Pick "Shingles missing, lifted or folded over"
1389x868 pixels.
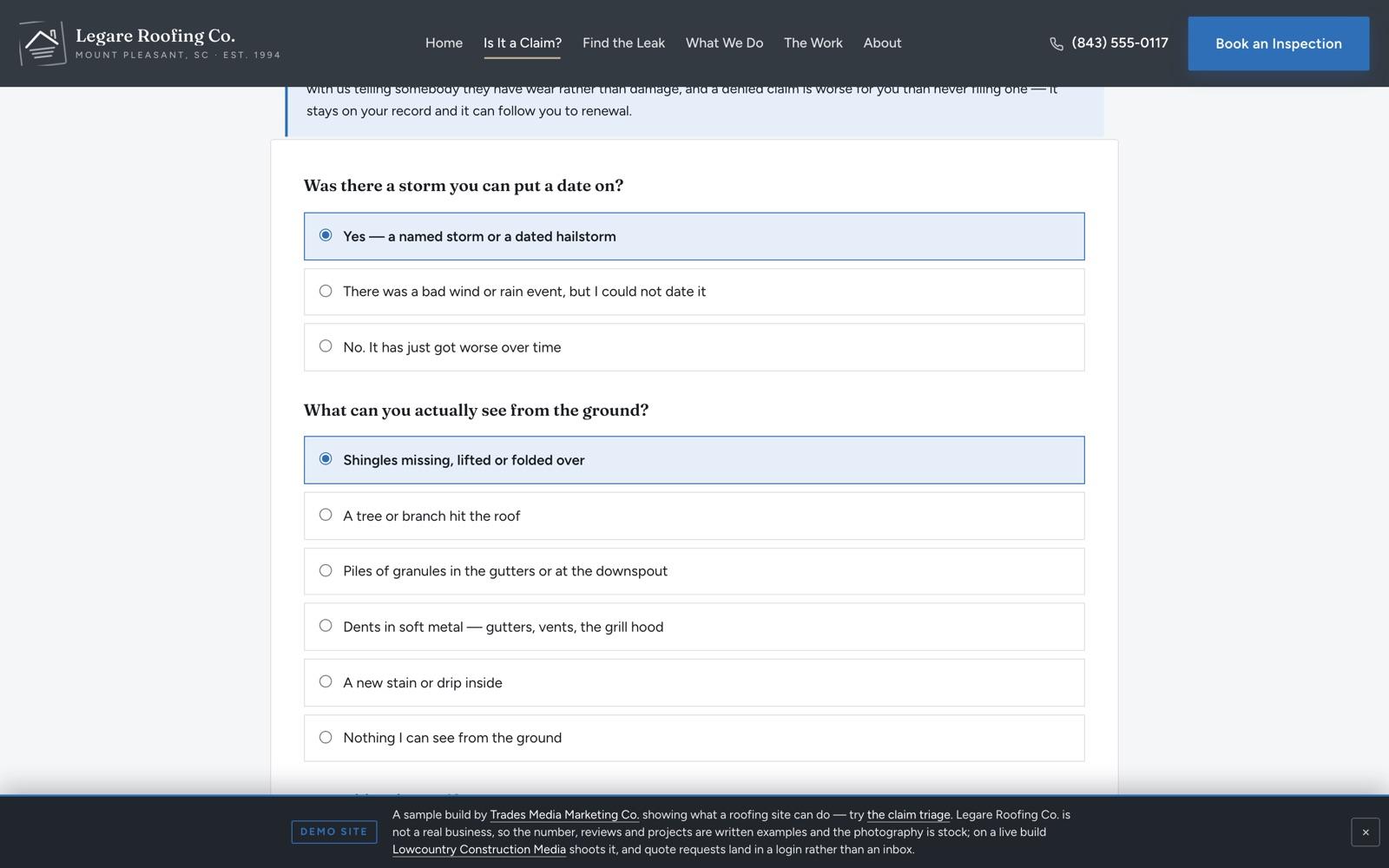[694, 460]
